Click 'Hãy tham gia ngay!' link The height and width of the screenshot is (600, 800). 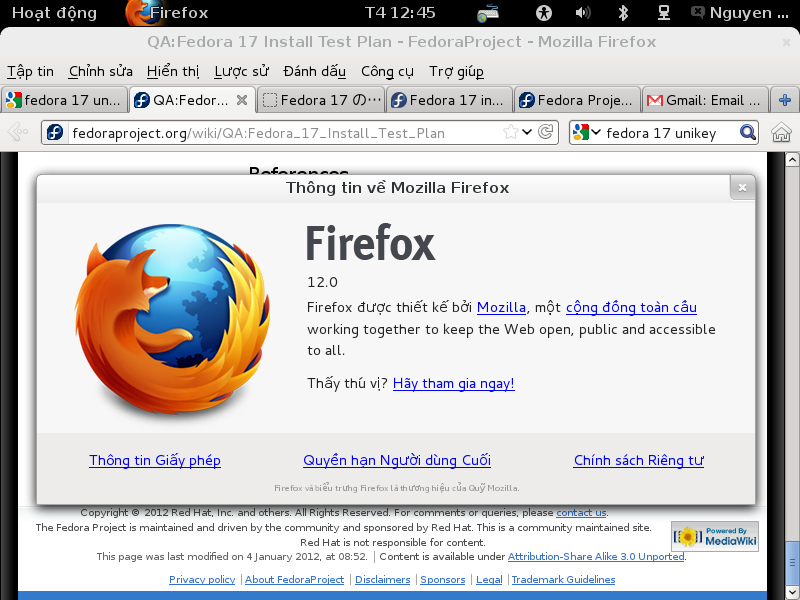(x=454, y=384)
